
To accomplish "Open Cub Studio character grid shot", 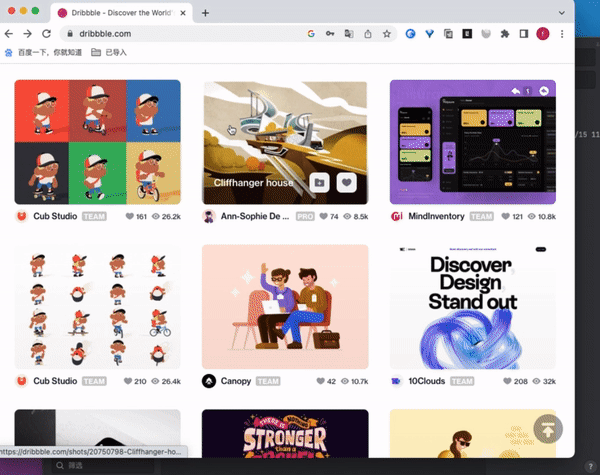I will [x=98, y=307].
